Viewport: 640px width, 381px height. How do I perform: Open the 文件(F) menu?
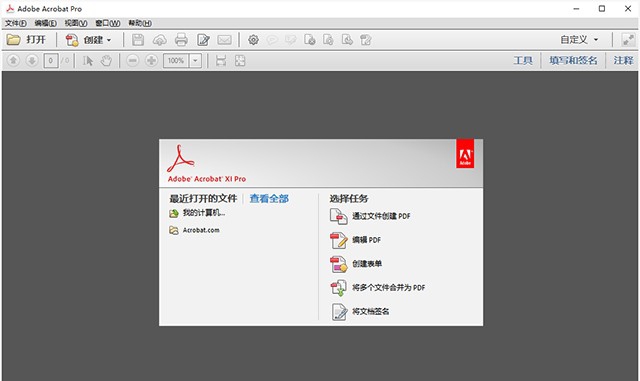pos(16,23)
